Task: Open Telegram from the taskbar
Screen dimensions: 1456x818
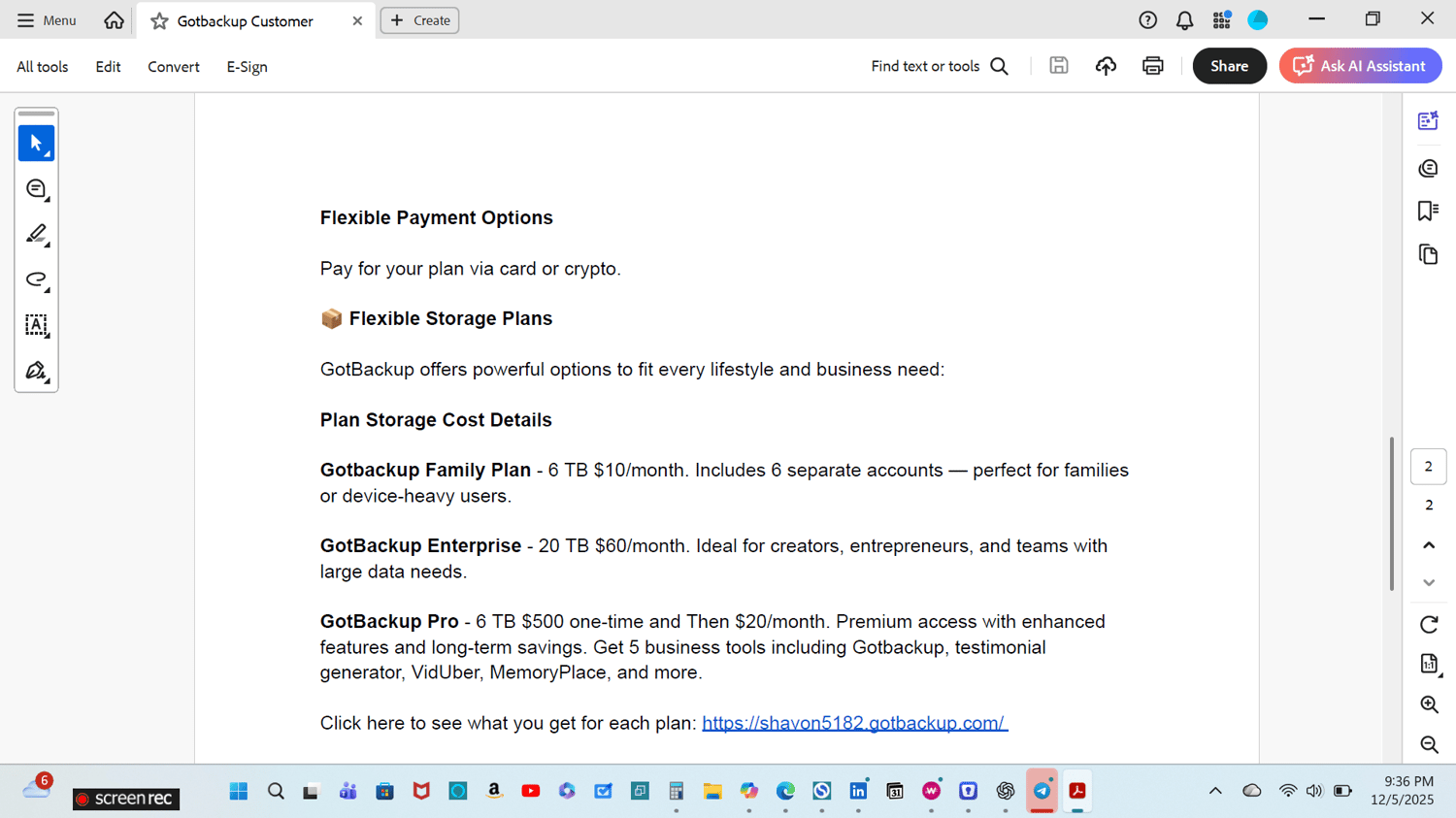Action: [1042, 792]
